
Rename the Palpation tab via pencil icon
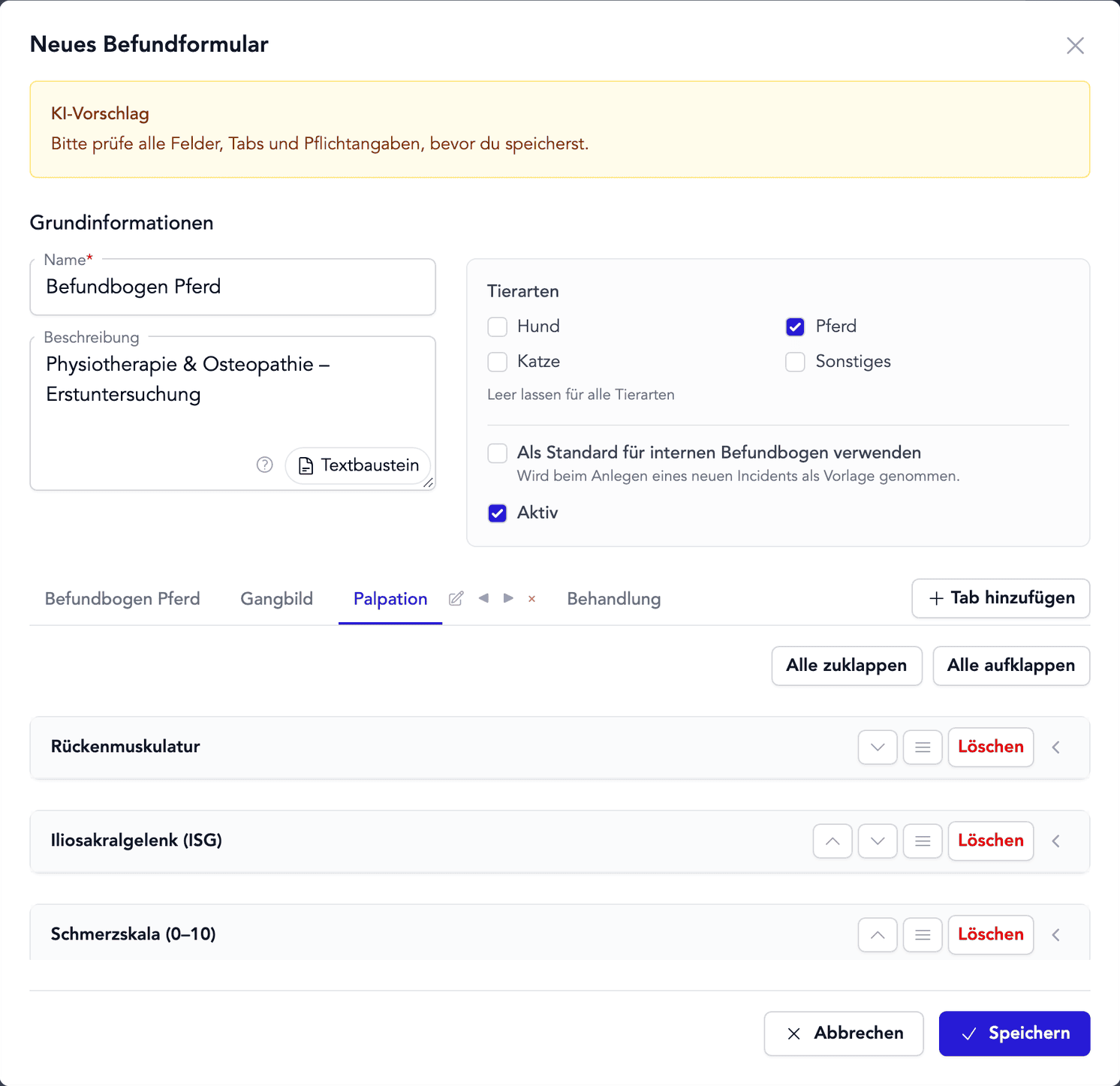456,598
